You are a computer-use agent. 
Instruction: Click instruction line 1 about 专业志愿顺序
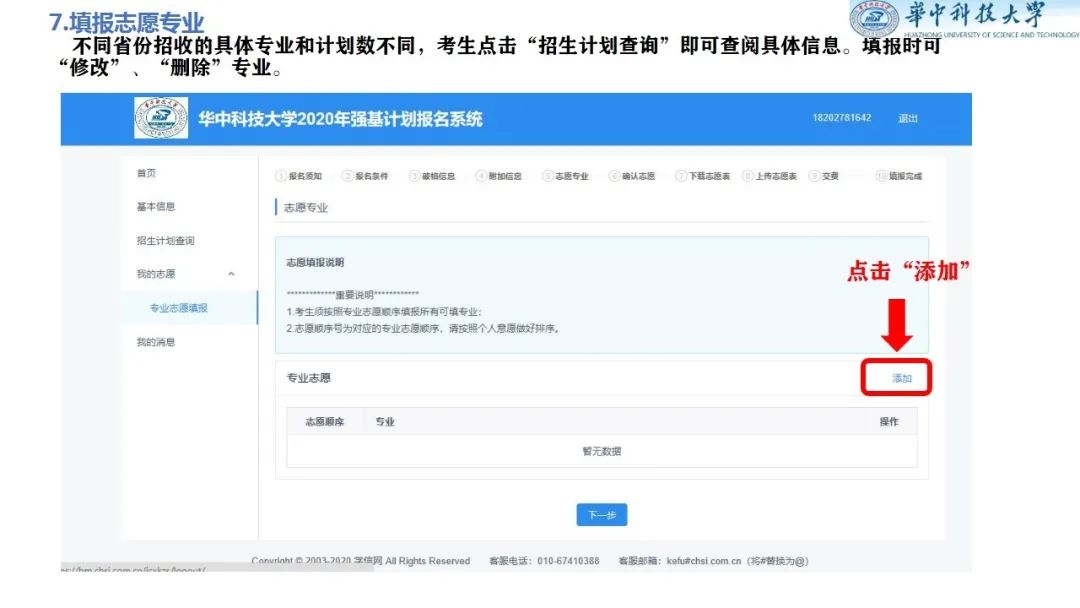tap(384, 312)
